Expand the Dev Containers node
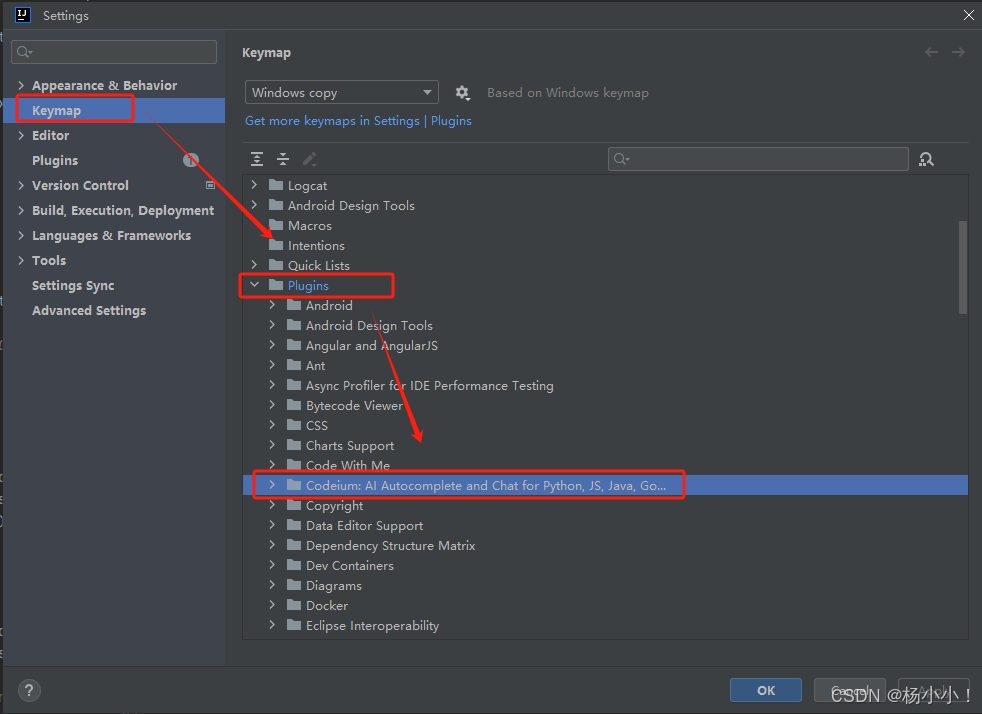Image resolution: width=982 pixels, height=714 pixels. pyautogui.click(x=272, y=565)
